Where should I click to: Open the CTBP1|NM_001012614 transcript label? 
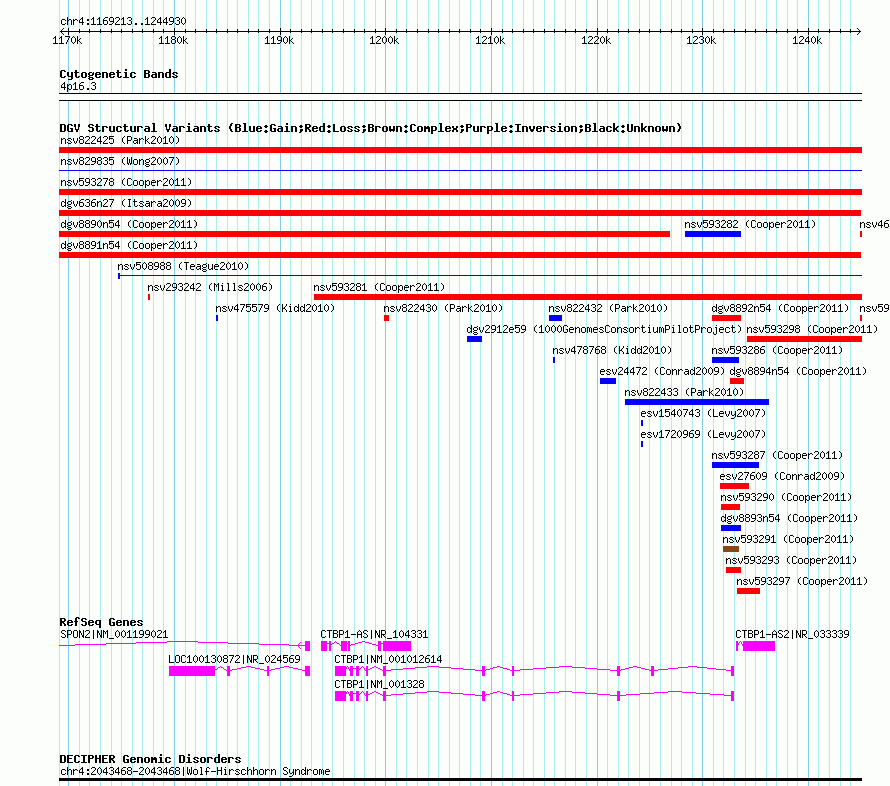pyautogui.click(x=388, y=659)
